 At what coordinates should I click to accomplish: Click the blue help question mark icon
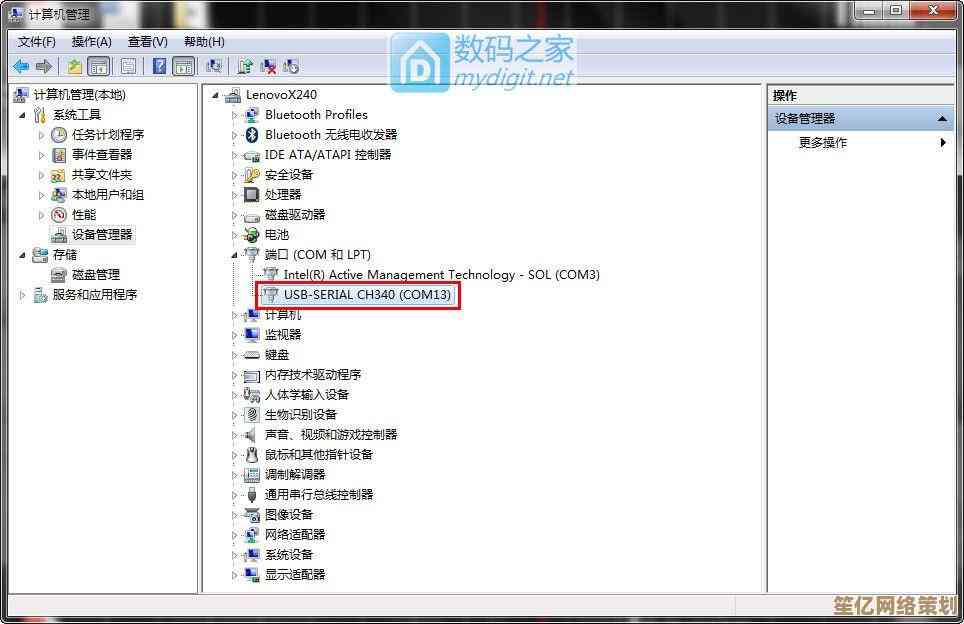[x=159, y=66]
